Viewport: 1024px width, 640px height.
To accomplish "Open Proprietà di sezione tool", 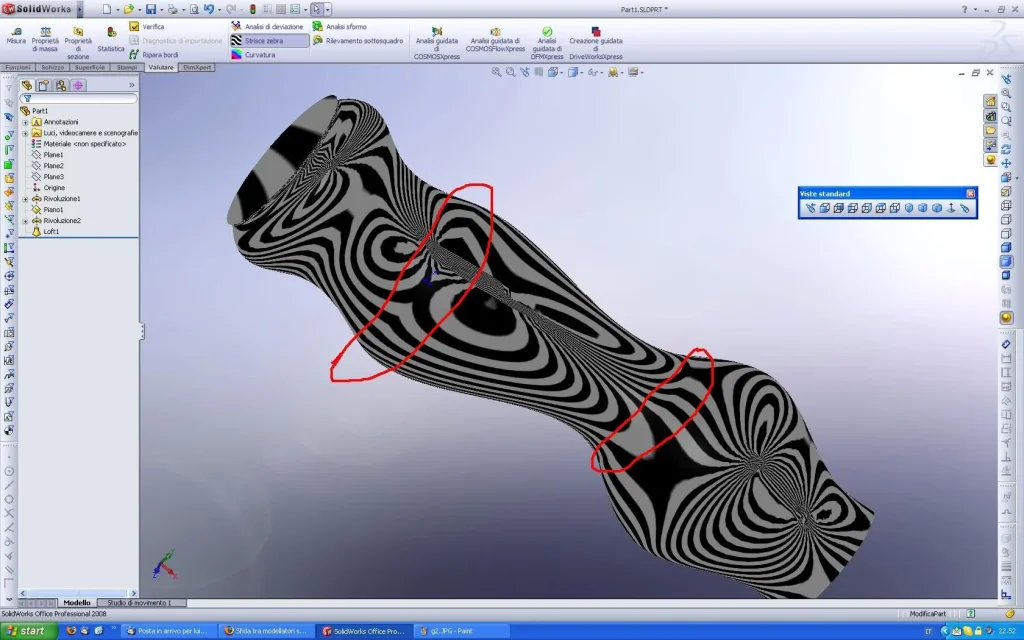I will (x=78, y=43).
